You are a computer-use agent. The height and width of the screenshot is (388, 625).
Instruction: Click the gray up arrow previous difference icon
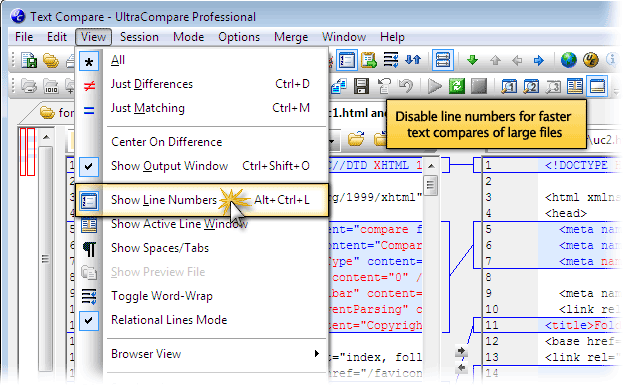coord(495,61)
